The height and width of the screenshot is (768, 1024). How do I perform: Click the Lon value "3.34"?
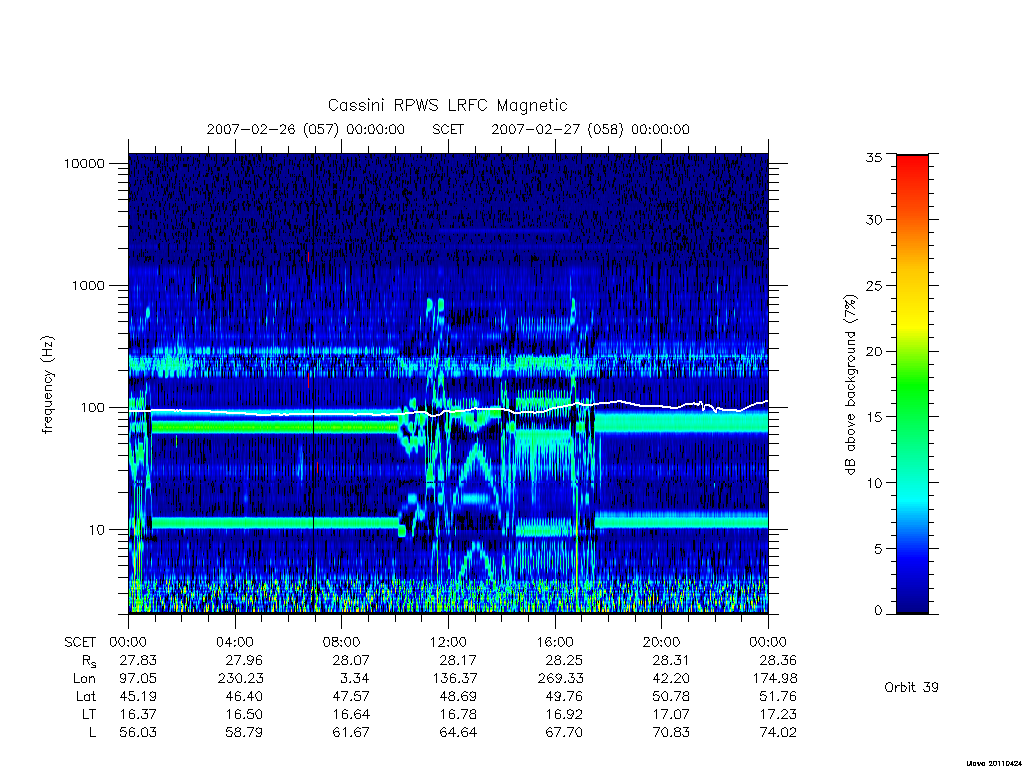point(355,679)
